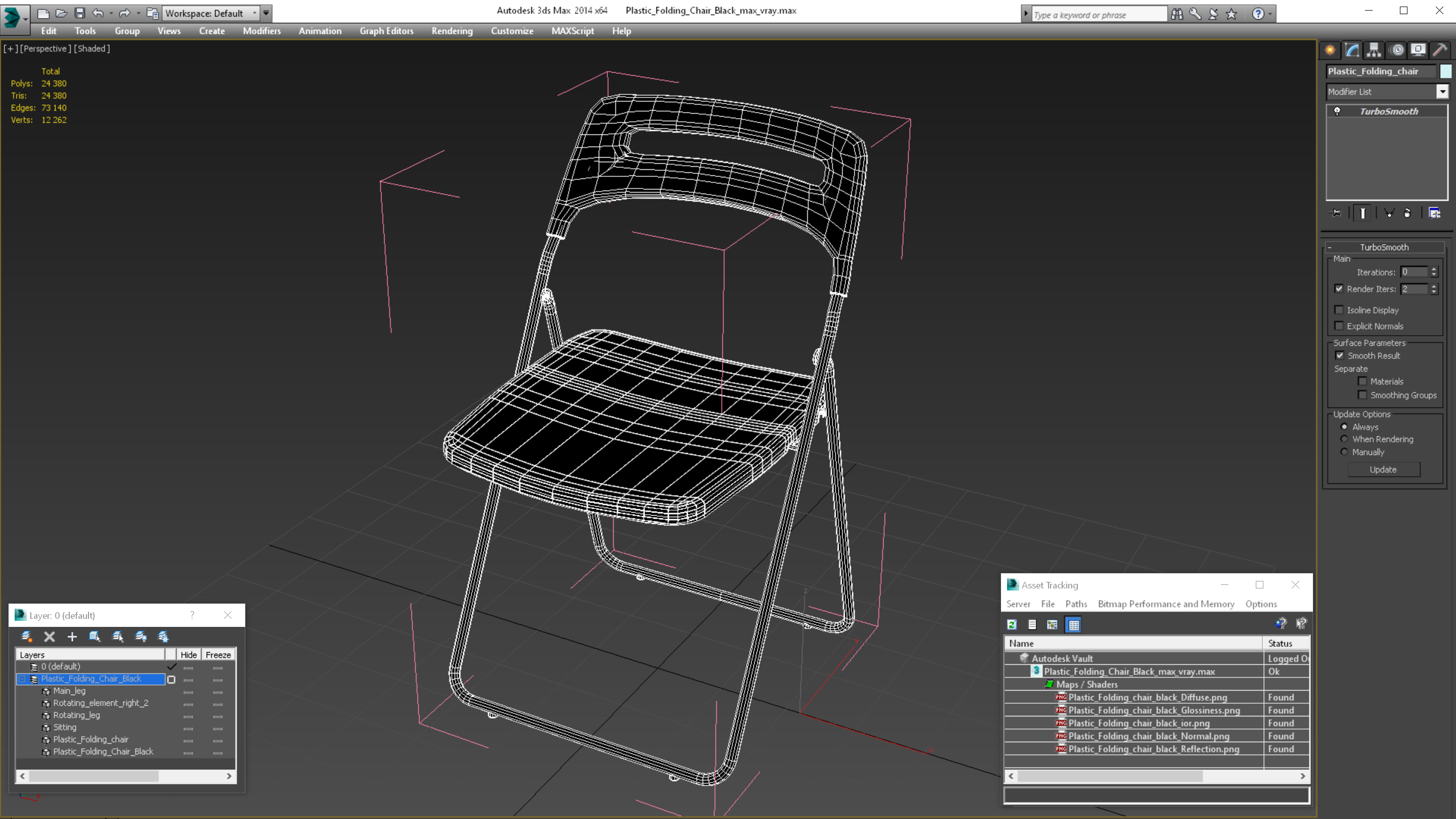Viewport: 1456px width, 819px height.
Task: Click Status Log icon in Asset Tracking
Action: [1032, 624]
